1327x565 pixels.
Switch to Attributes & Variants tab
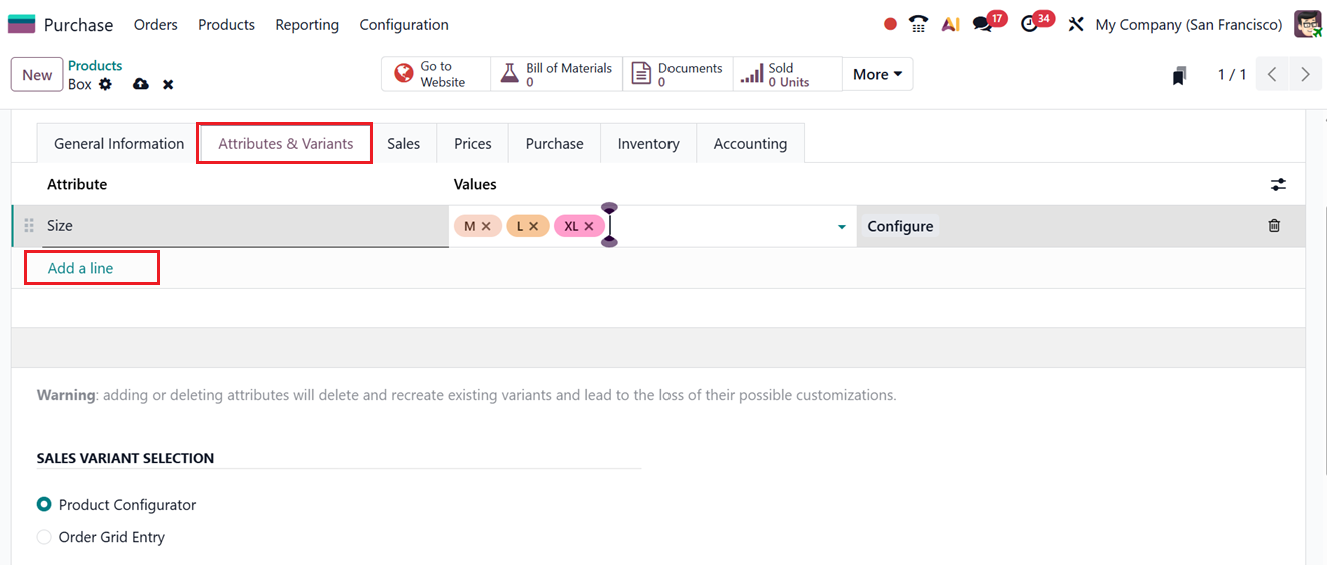click(285, 144)
